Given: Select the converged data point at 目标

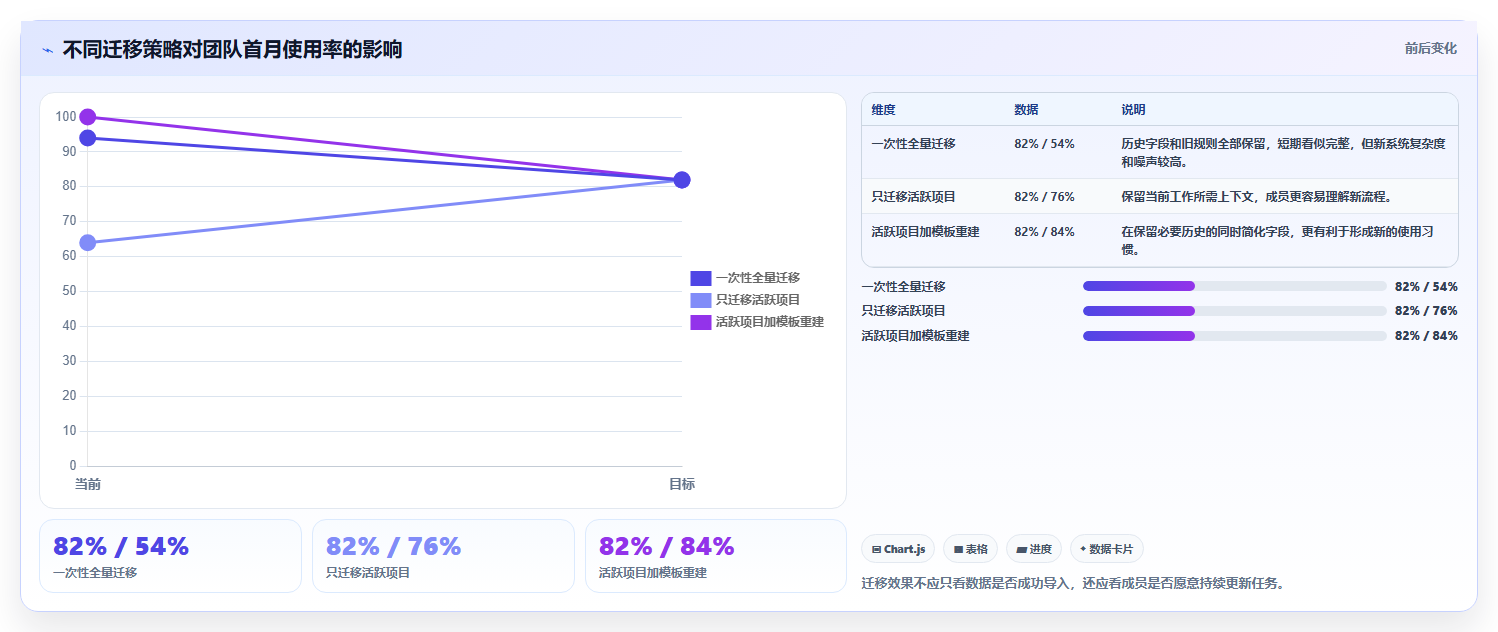Looking at the screenshot, I should (x=682, y=180).
